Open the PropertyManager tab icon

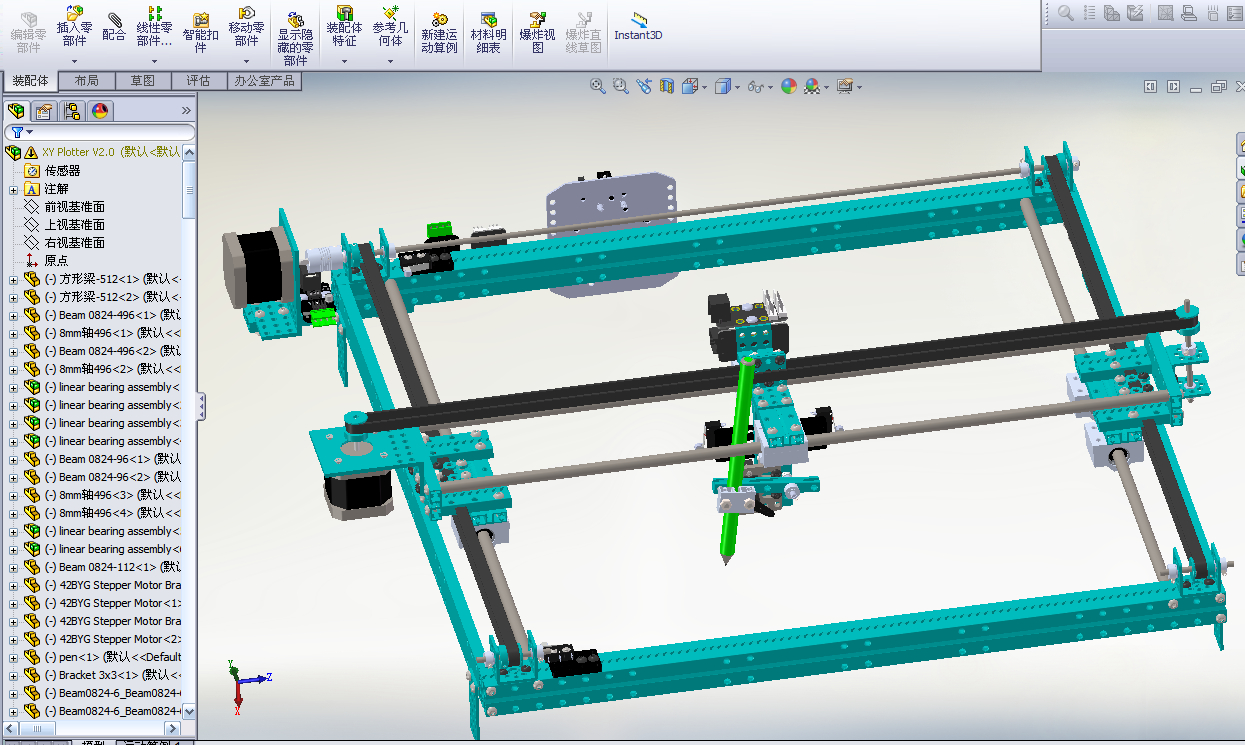coord(44,111)
